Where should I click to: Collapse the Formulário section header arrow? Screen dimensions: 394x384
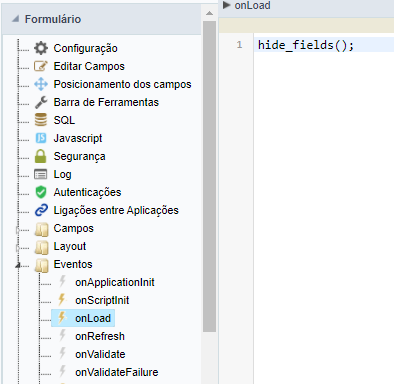pyautogui.click(x=16, y=19)
